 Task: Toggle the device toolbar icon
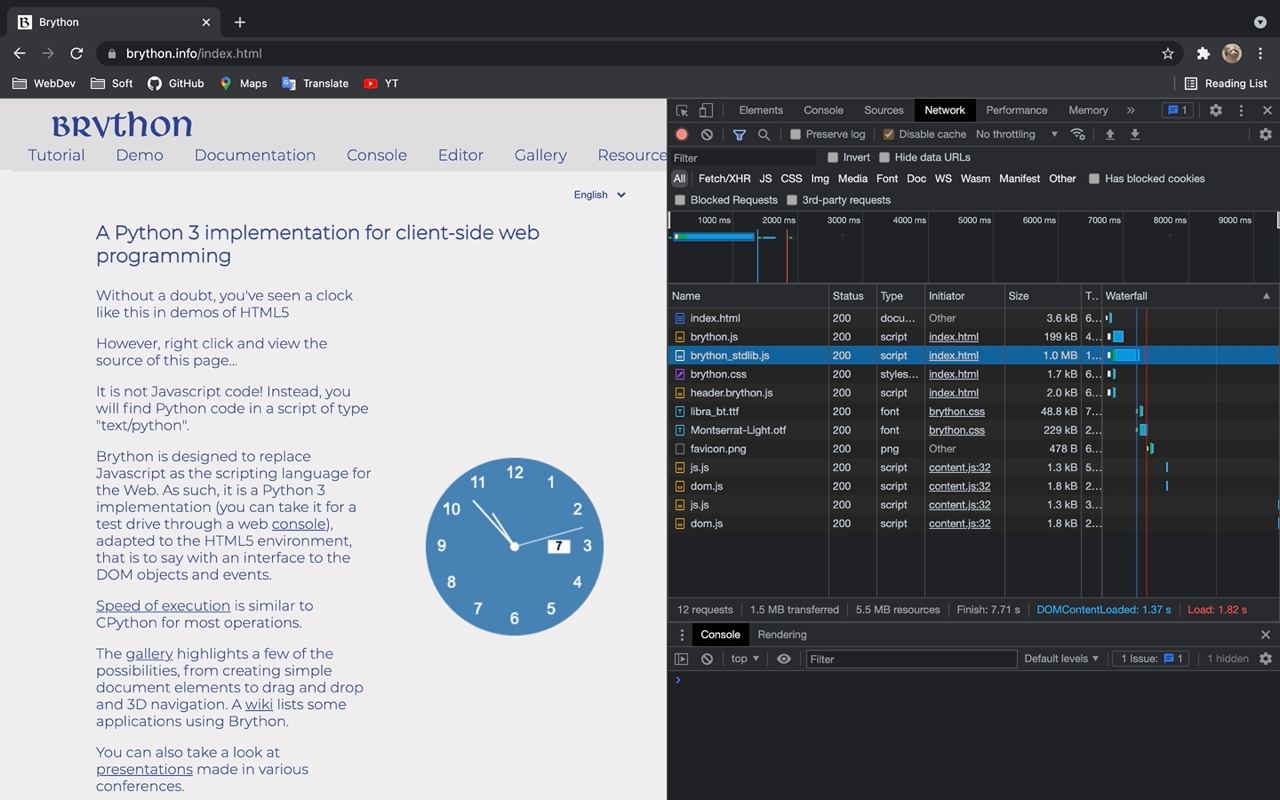(706, 110)
